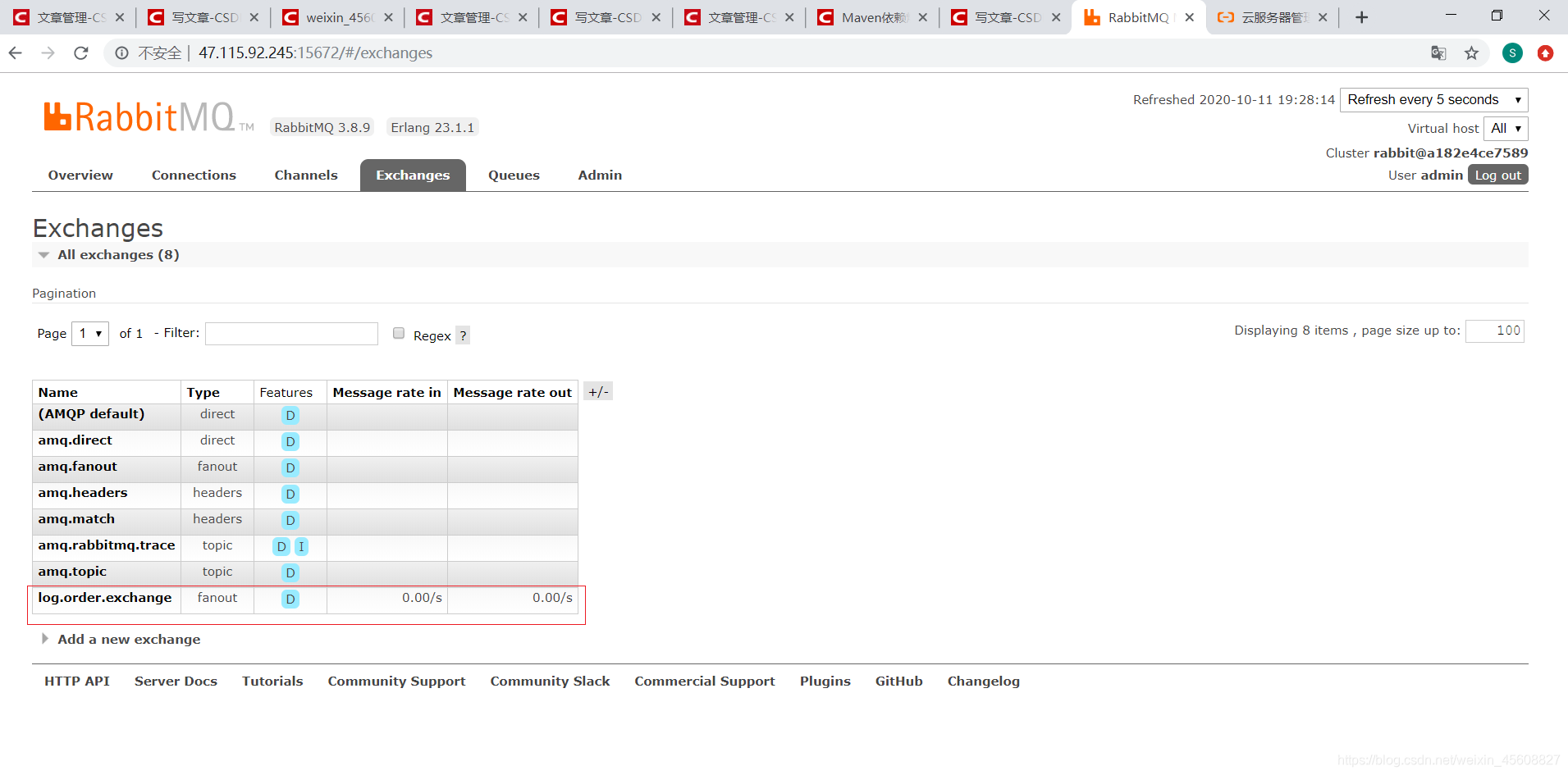Open the Changelog link
1568x775 pixels.
(984, 682)
